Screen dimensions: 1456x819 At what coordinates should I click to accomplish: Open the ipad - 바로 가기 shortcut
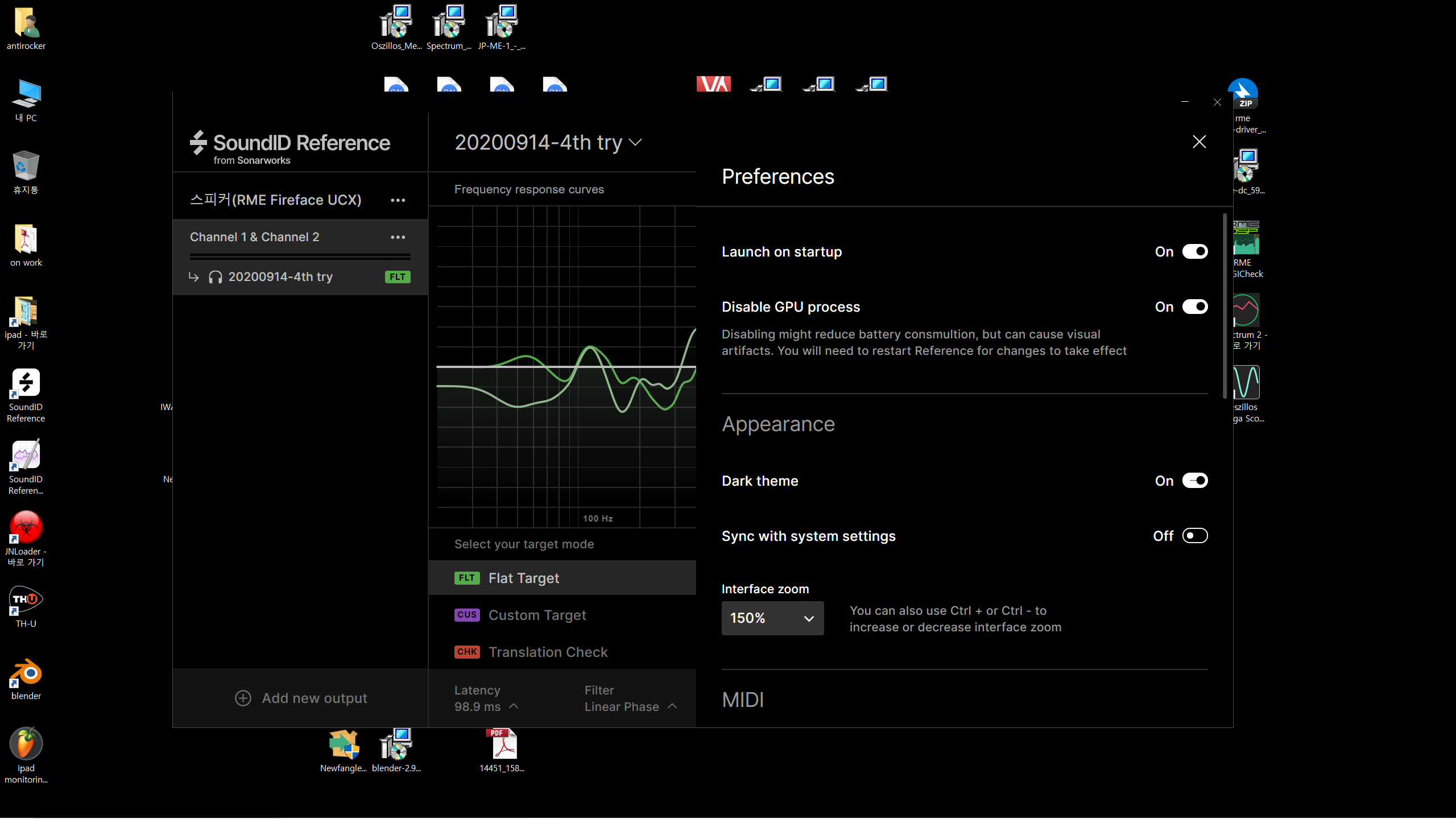click(26, 322)
